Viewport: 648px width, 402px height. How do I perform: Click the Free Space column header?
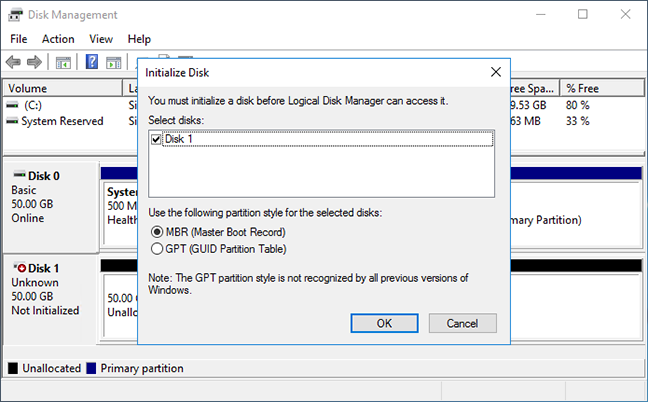(535, 88)
